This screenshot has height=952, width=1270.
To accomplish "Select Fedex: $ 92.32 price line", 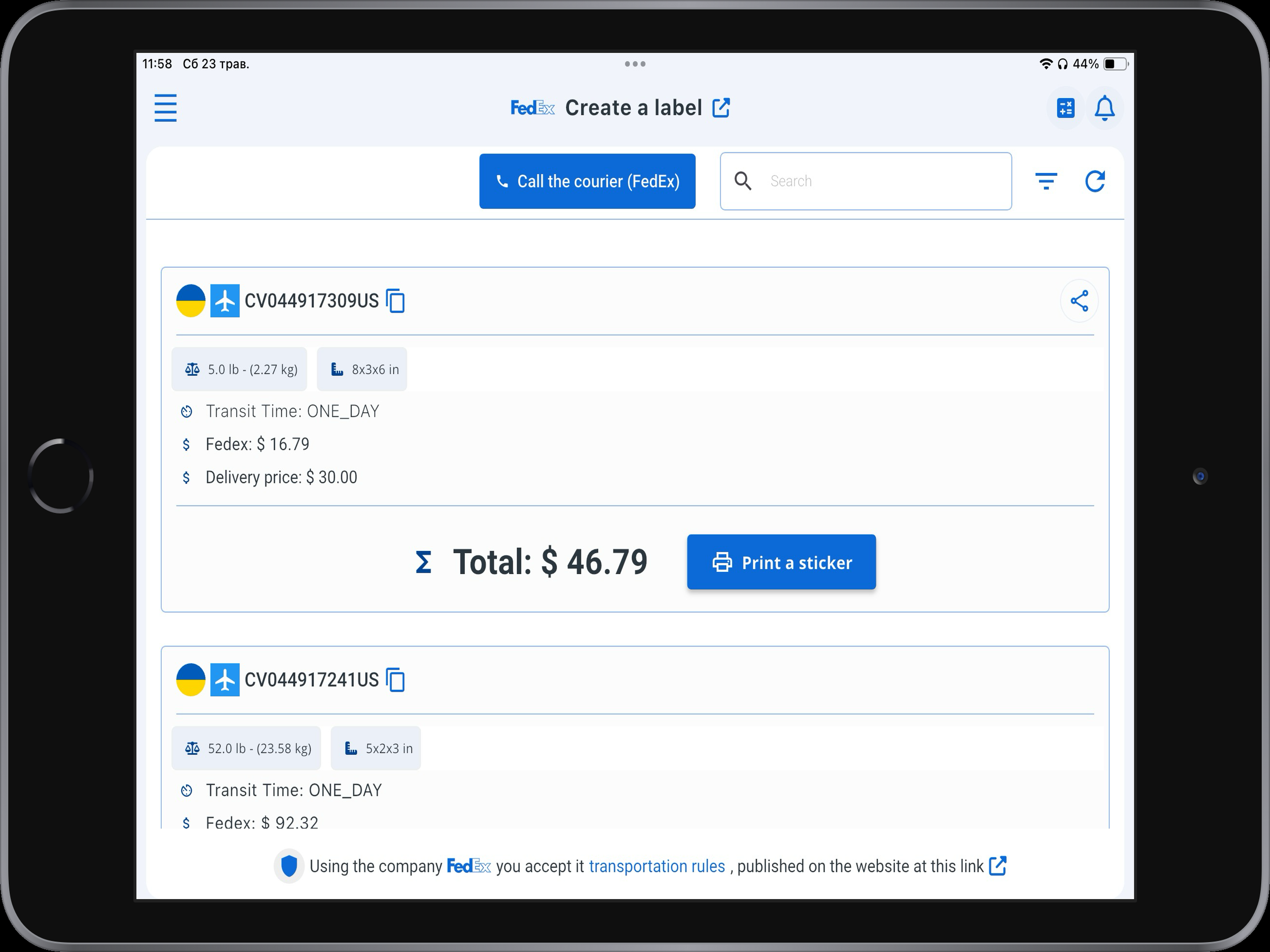I will (262, 823).
